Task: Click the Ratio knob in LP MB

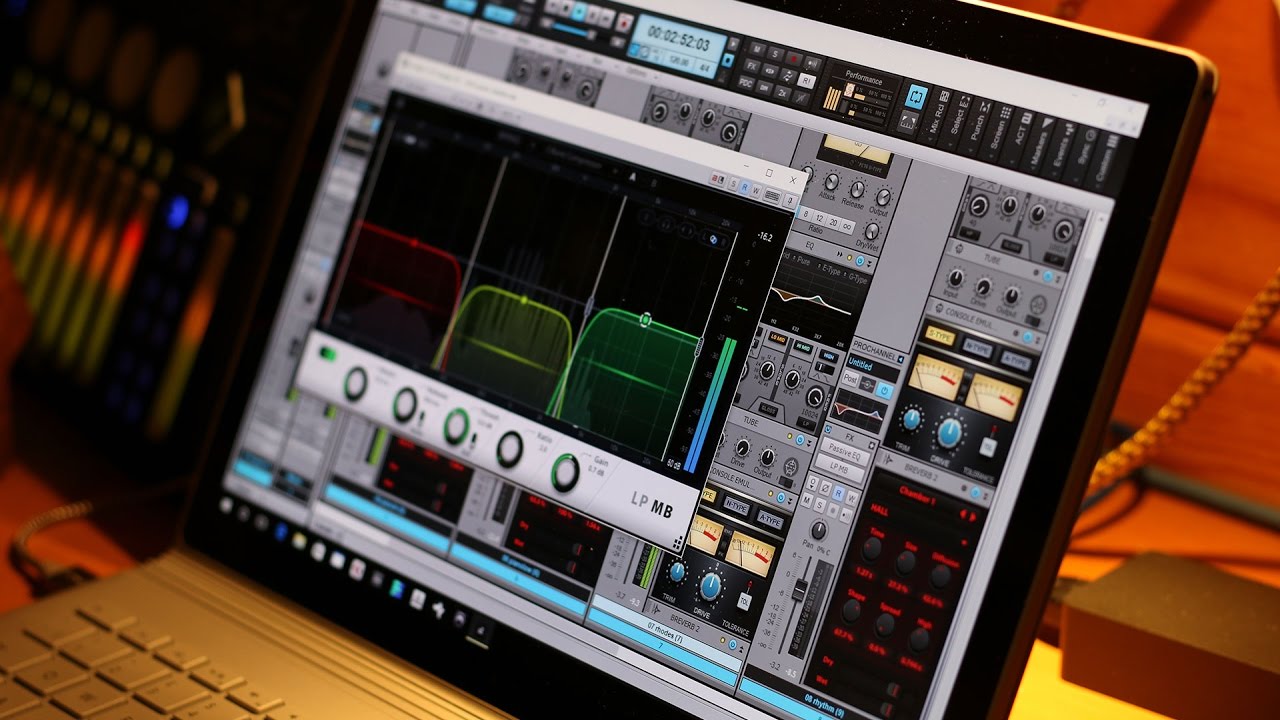Action: coord(510,450)
